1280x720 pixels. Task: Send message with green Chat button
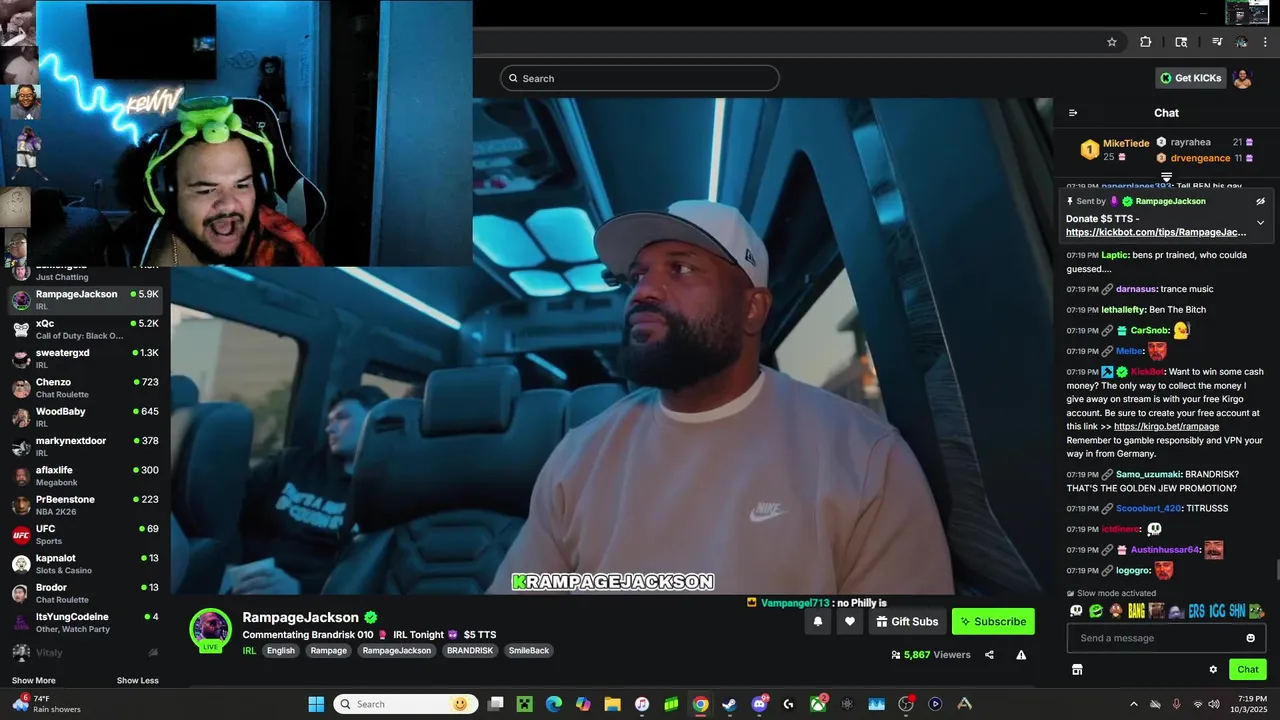(x=1248, y=669)
